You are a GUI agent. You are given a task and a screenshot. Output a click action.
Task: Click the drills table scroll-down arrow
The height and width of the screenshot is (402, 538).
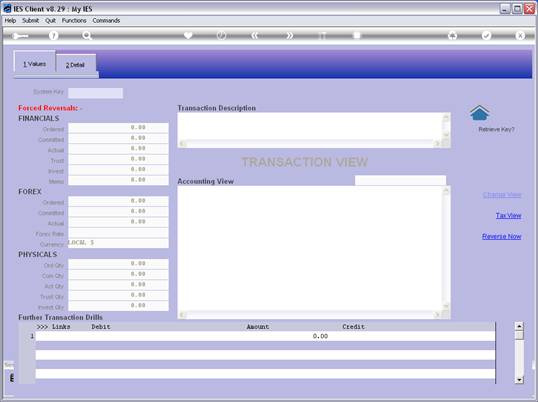(x=519, y=380)
